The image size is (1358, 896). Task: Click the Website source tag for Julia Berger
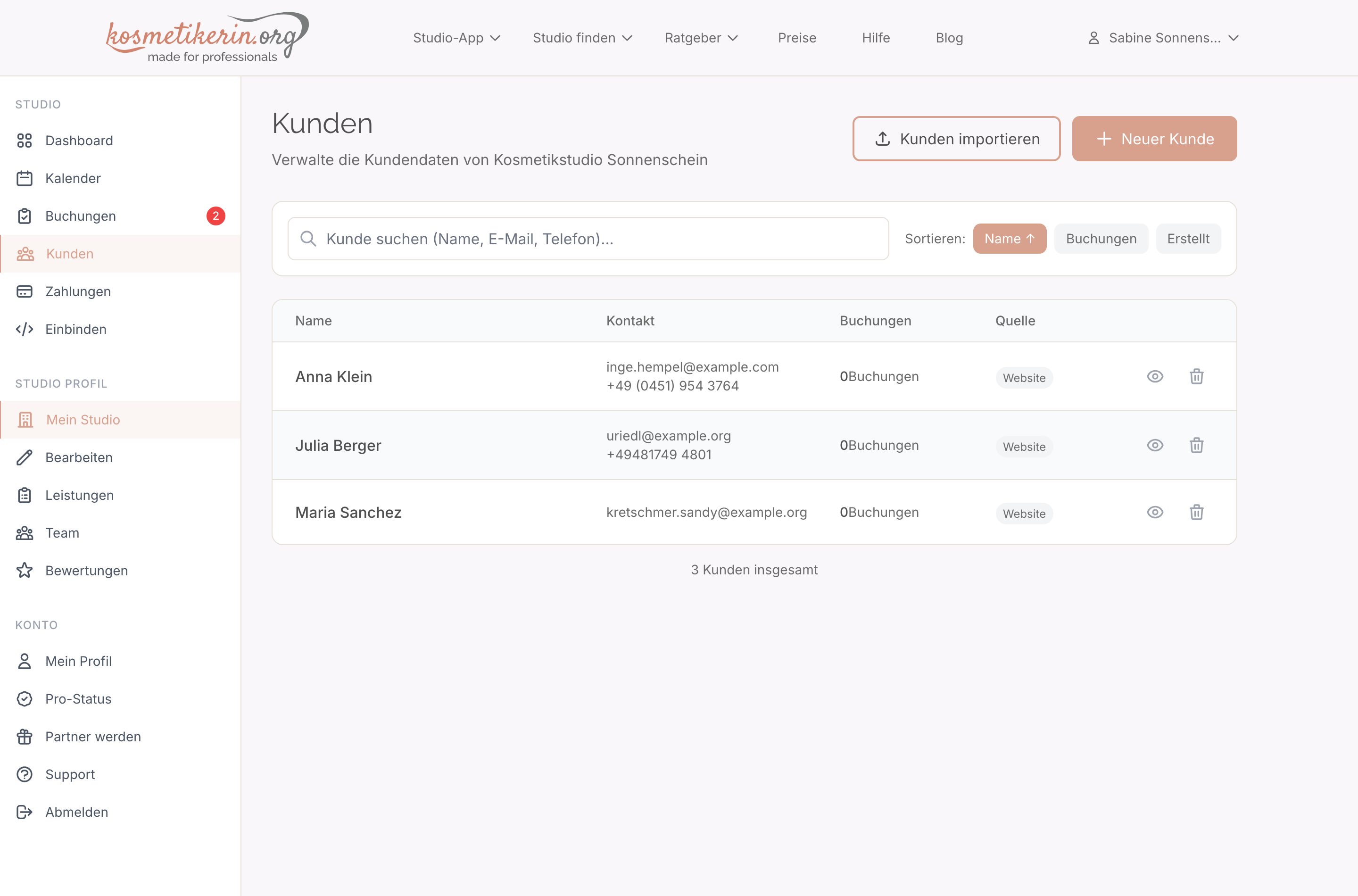[x=1024, y=446]
